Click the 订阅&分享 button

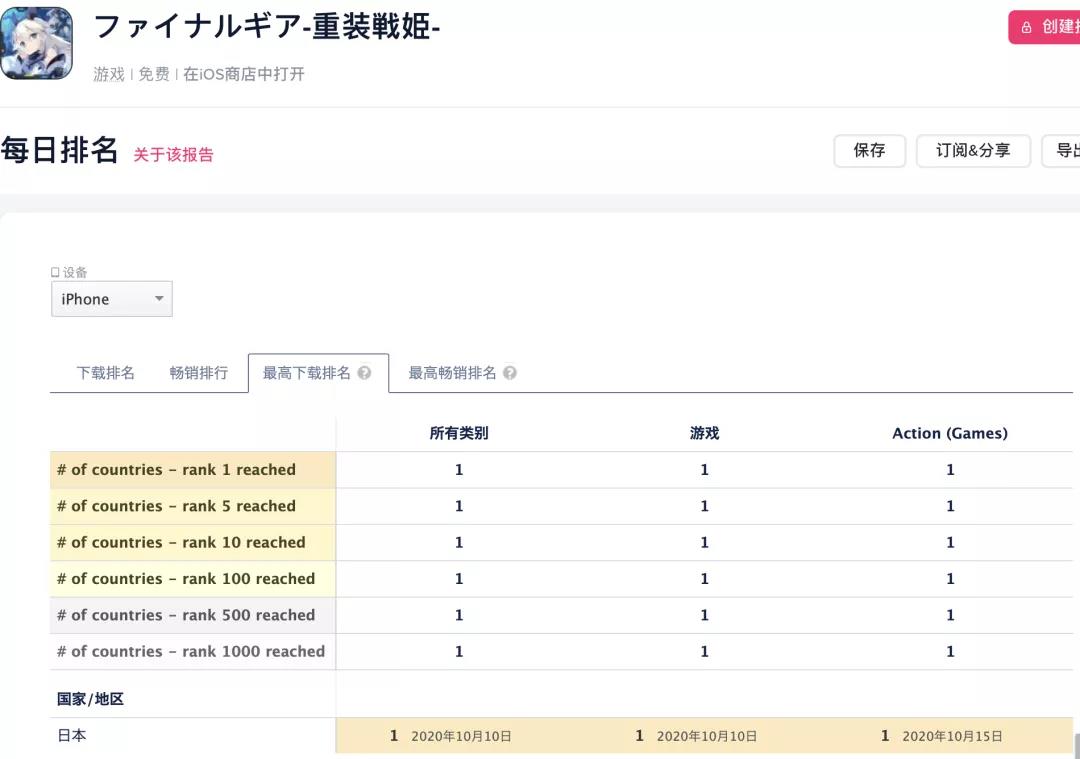(x=973, y=151)
